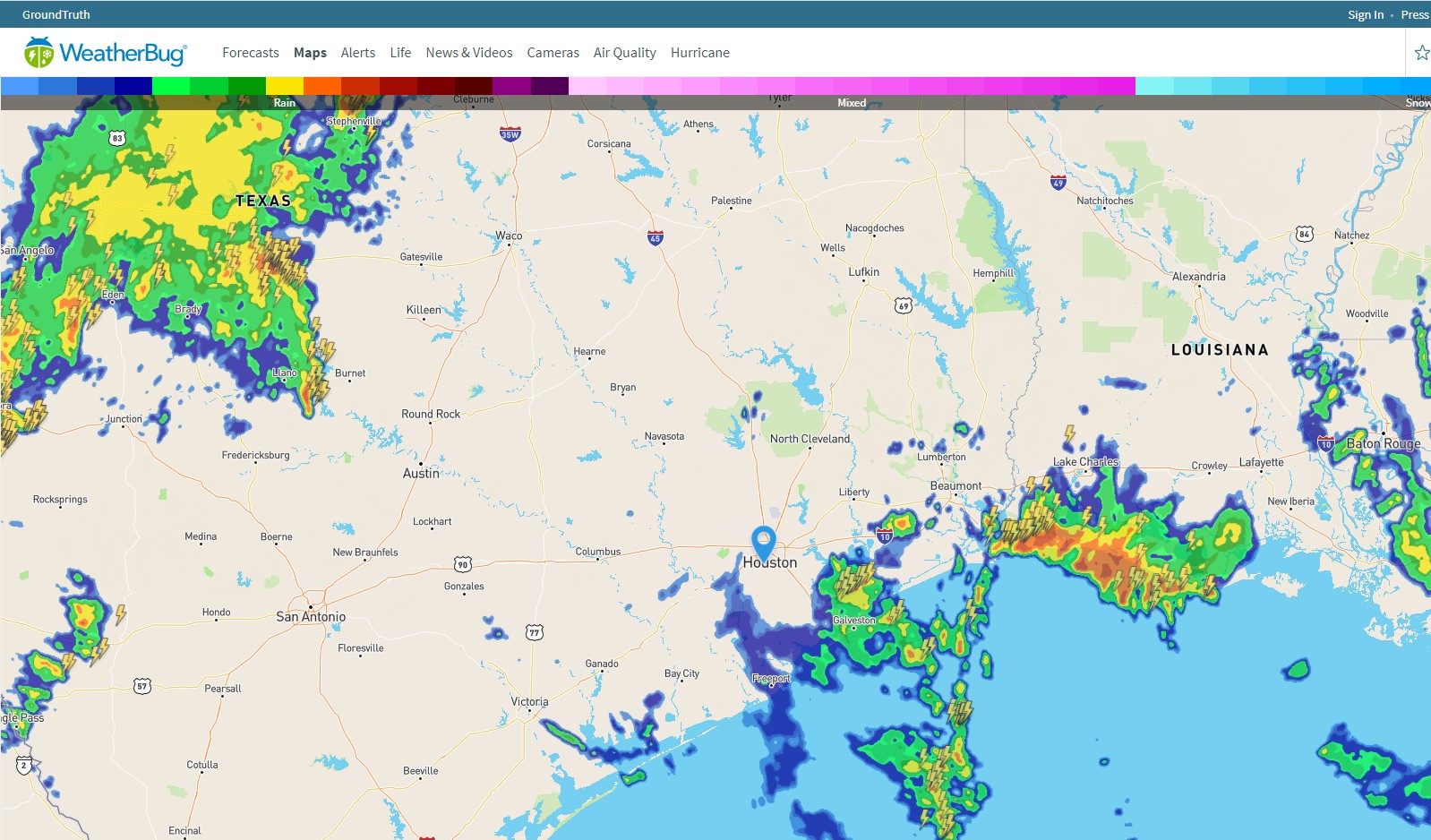This screenshot has width=1431, height=840.
Task: Click the Alexandria city label
Action: (x=1199, y=277)
